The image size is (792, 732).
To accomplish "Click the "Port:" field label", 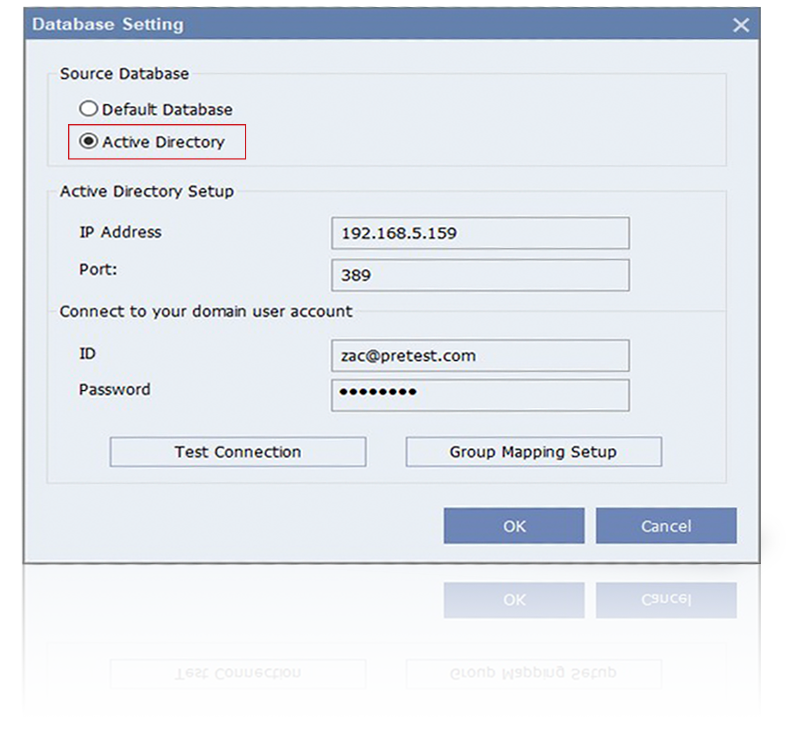I will [100, 270].
